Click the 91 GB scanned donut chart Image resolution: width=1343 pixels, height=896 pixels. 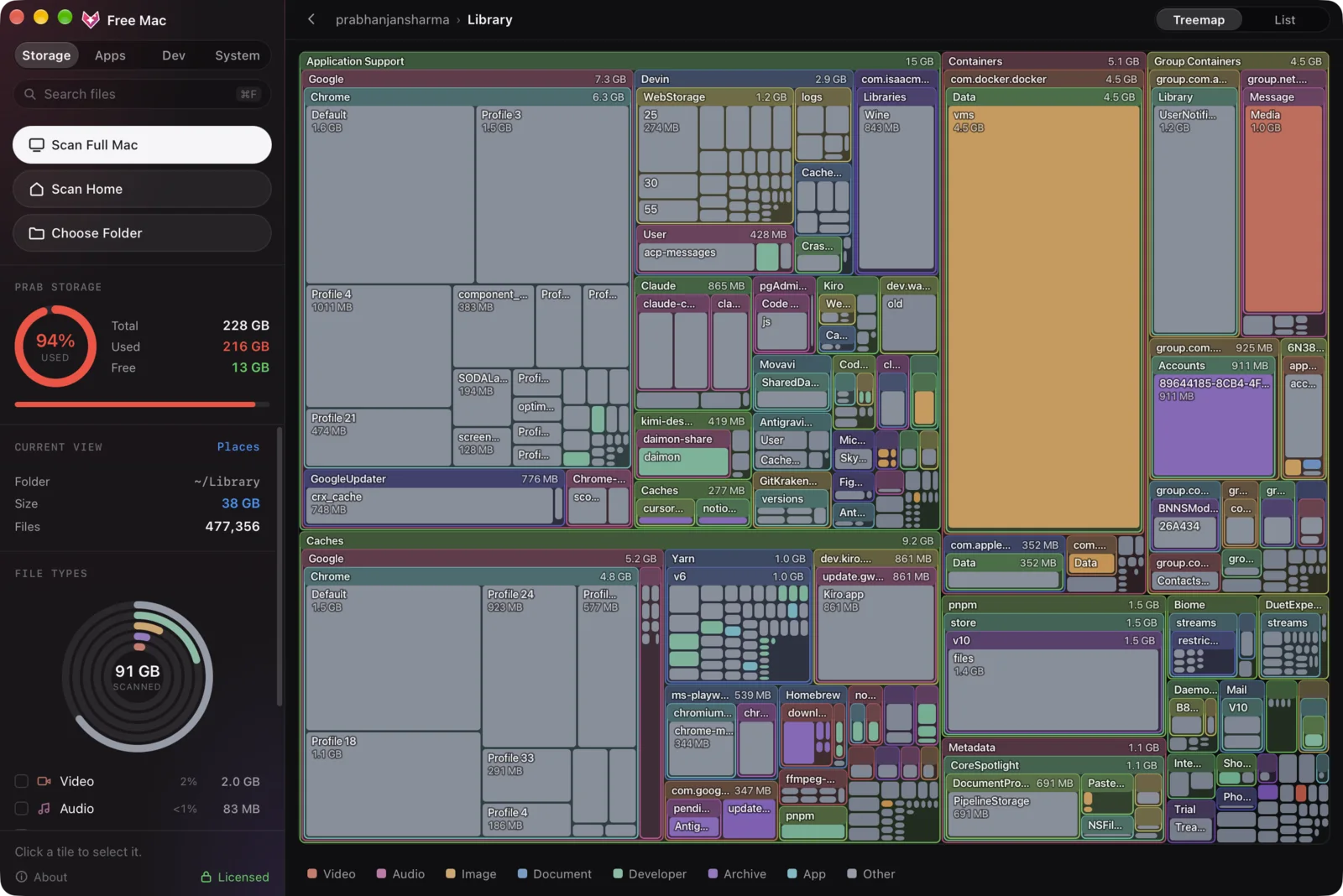coord(137,676)
